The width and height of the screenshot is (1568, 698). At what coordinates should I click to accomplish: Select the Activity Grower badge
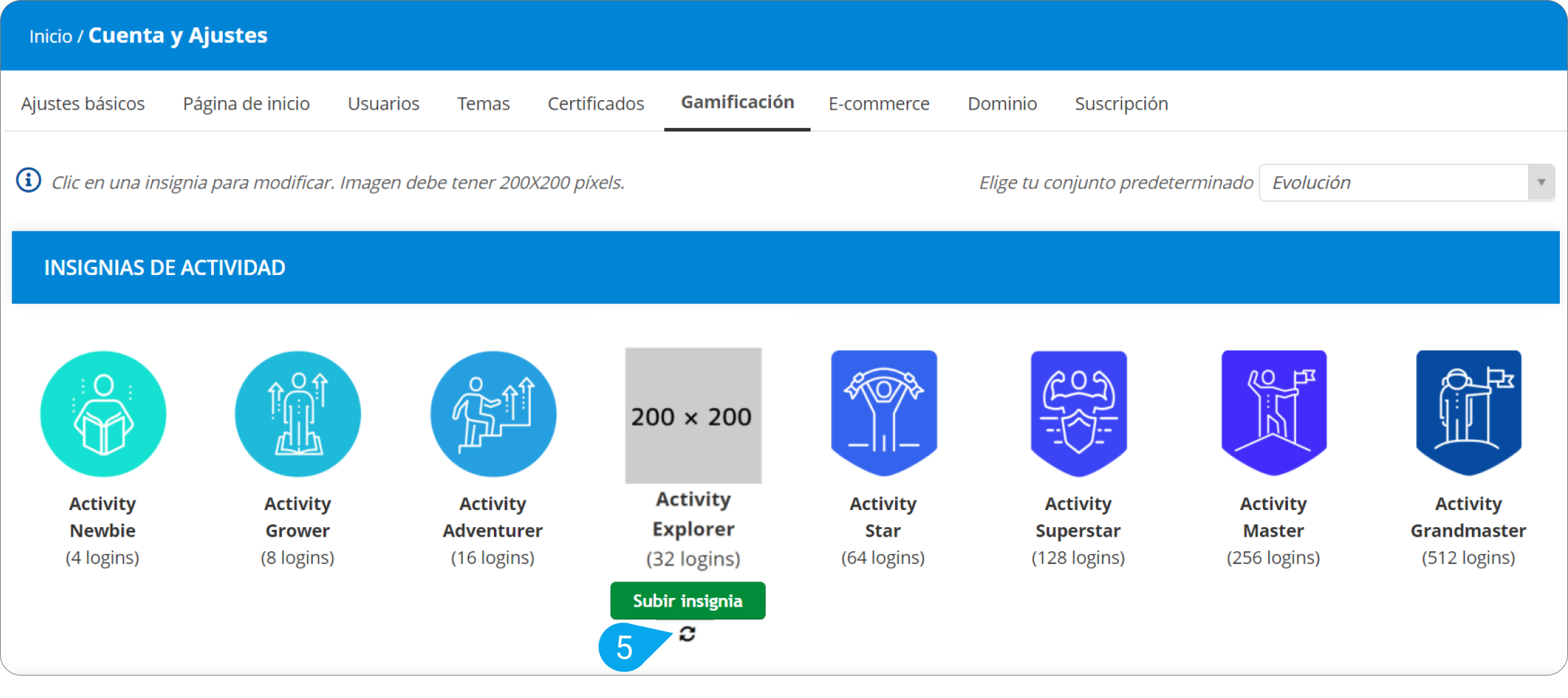(298, 413)
